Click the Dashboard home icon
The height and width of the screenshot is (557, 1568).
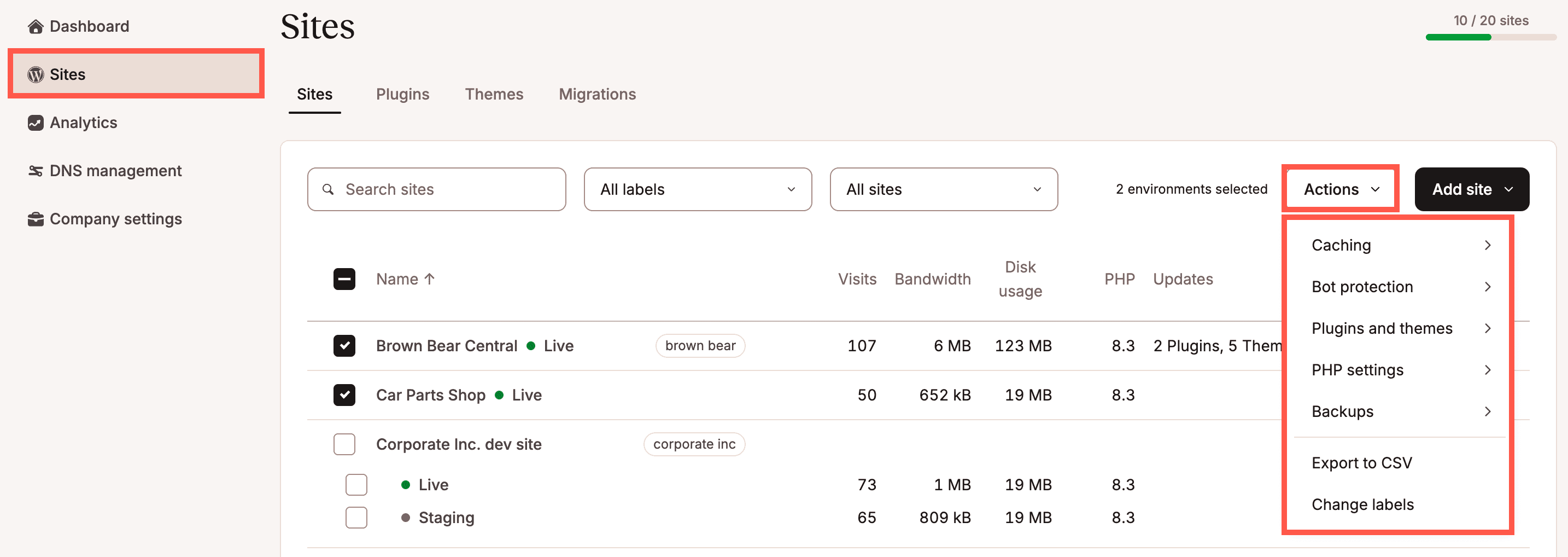(x=36, y=26)
